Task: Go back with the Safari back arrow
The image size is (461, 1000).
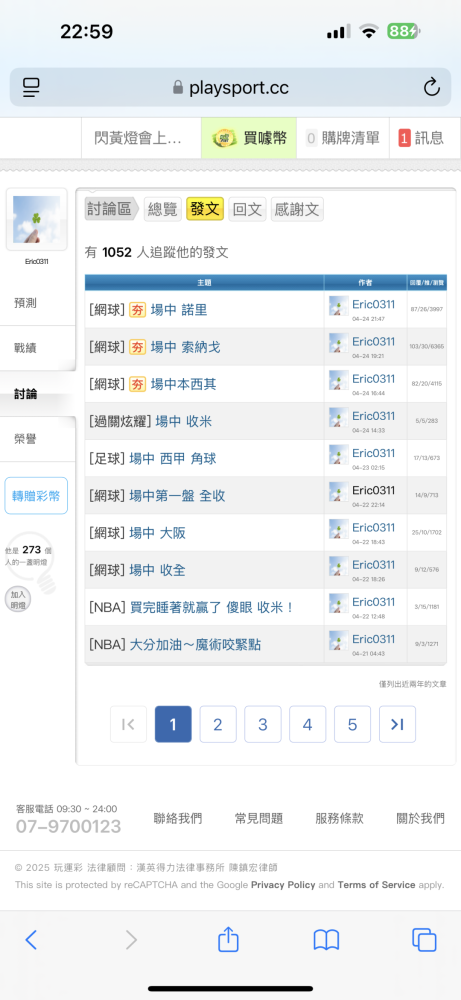Action: [x=31, y=940]
